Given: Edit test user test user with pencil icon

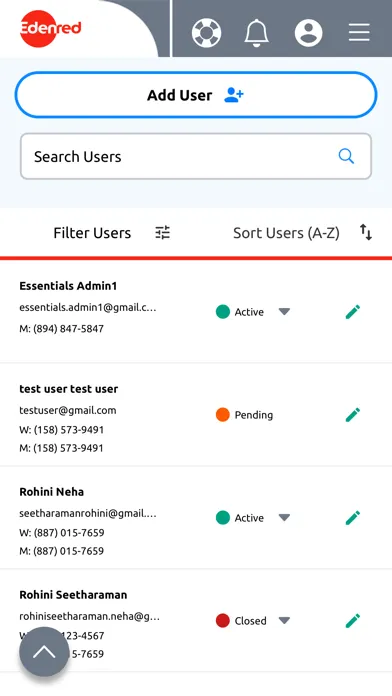Looking at the screenshot, I should pos(353,415).
